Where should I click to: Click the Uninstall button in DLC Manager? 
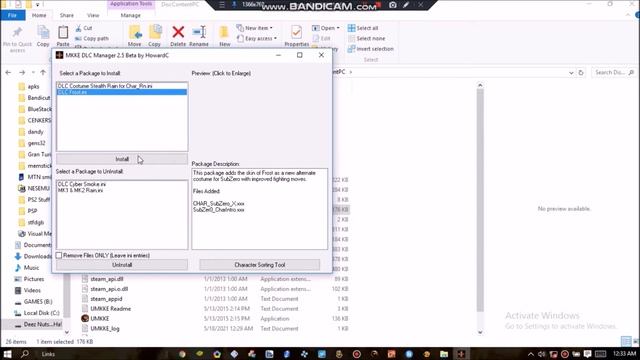(x=122, y=265)
